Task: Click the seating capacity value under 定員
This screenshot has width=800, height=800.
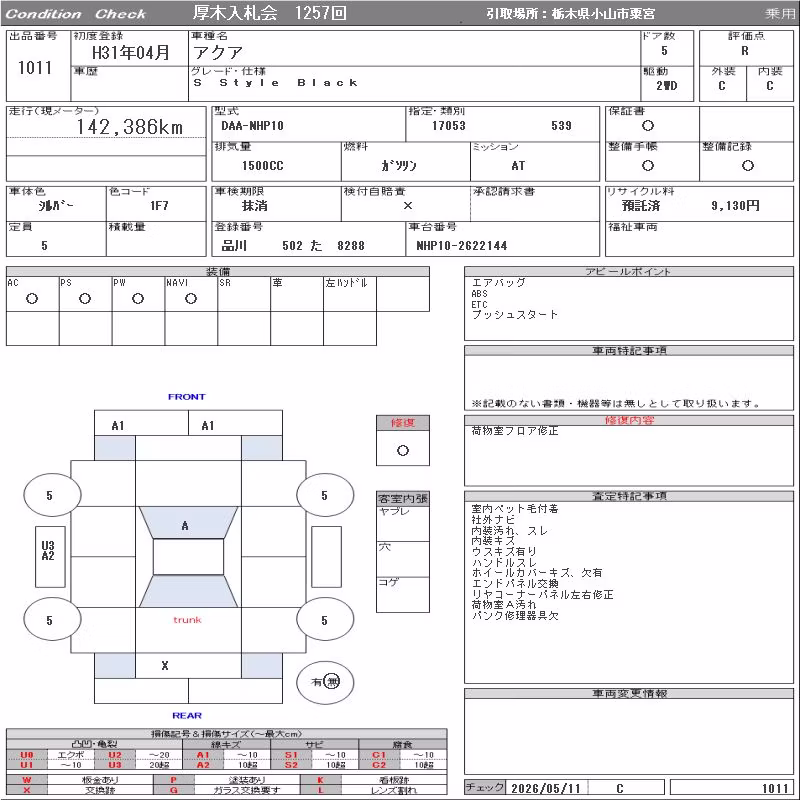Action: pyautogui.click(x=44, y=245)
